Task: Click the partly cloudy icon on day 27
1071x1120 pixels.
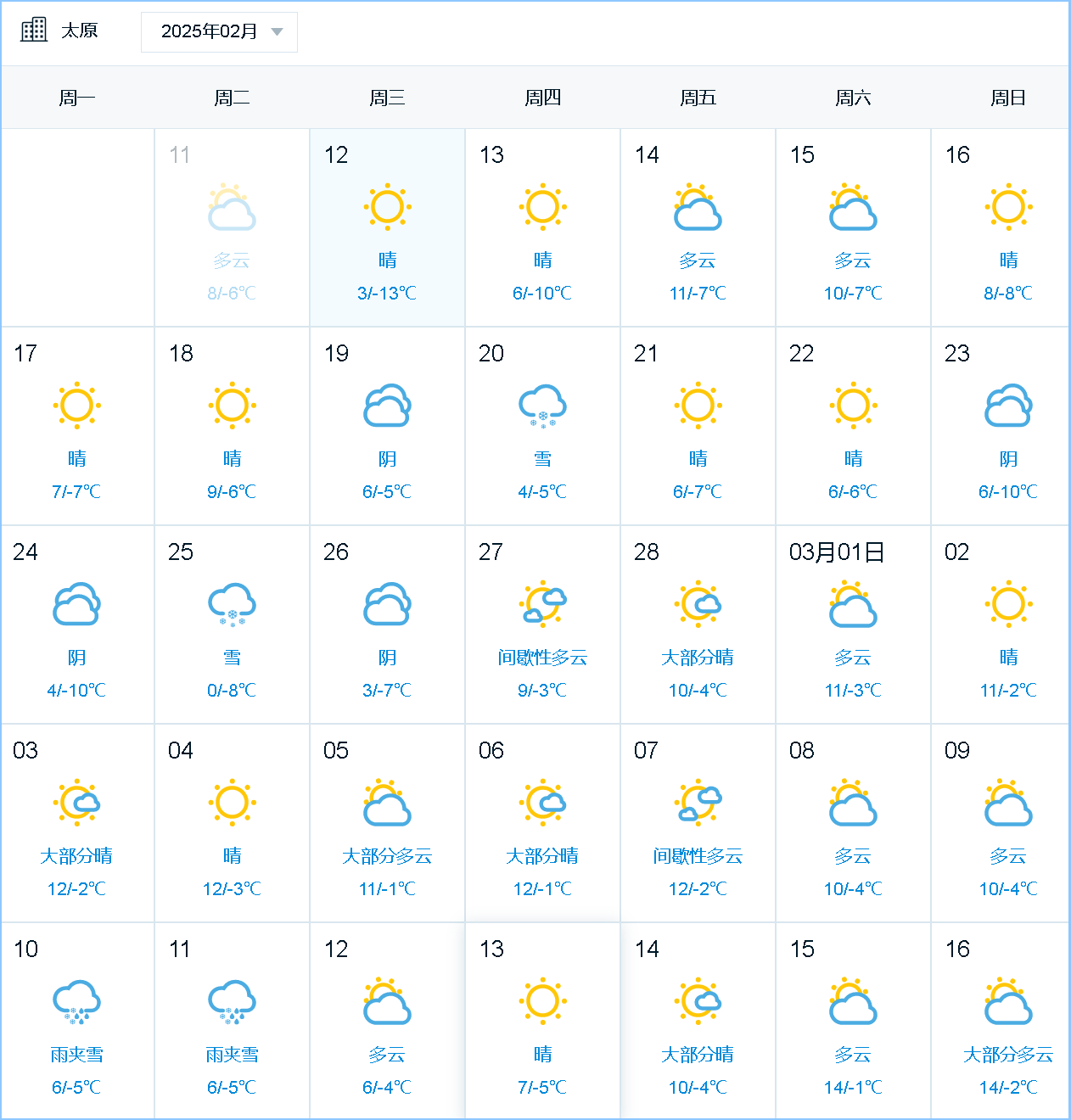Action: pos(542,604)
